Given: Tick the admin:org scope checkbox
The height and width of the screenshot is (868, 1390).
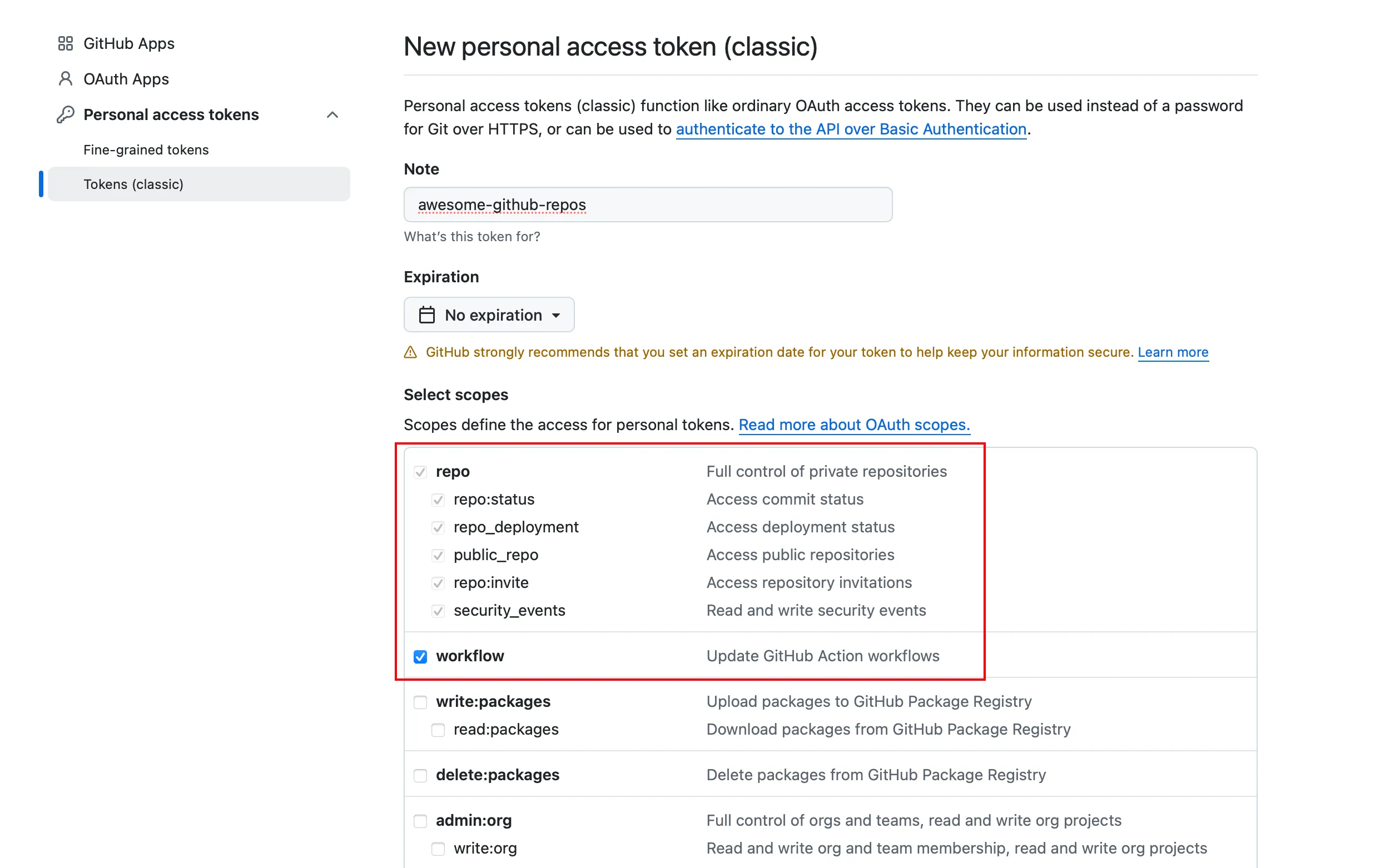Looking at the screenshot, I should coord(420,821).
